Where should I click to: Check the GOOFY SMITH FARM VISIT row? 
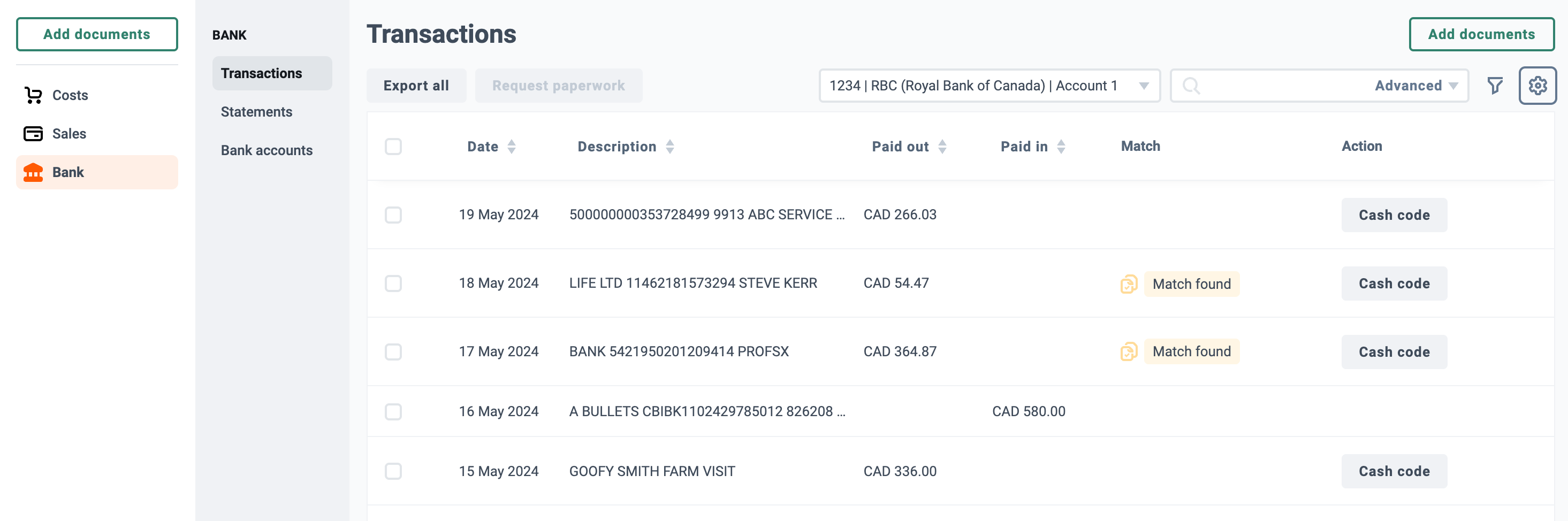tap(393, 471)
